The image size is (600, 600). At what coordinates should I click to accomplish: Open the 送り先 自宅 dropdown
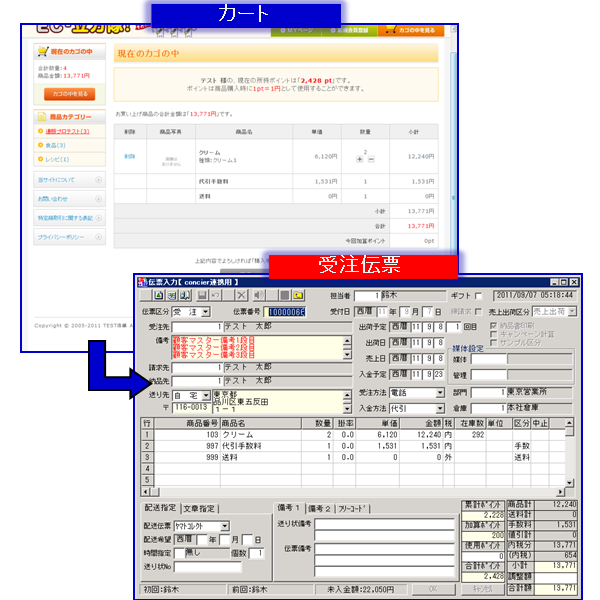[x=206, y=395]
